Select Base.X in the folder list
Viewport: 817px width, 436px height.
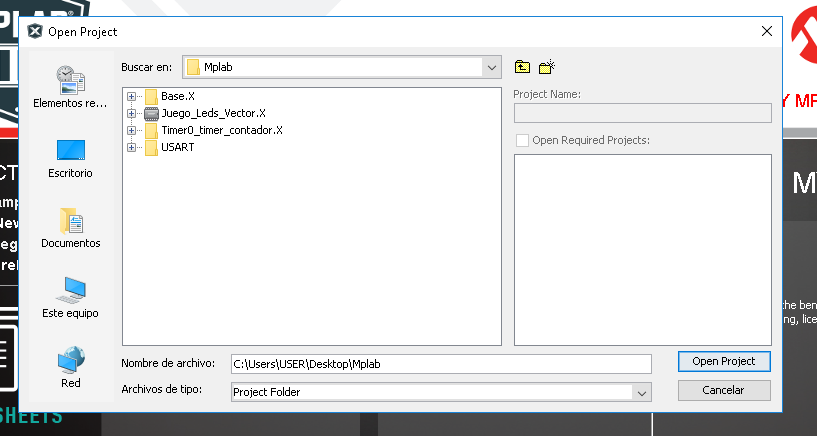point(178,96)
